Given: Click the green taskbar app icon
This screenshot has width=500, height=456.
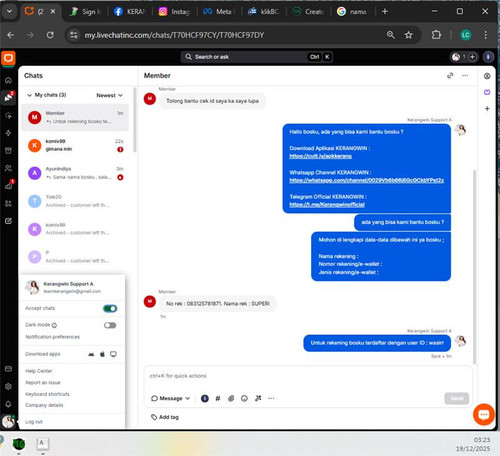Looking at the screenshot, I should [x=19, y=444].
